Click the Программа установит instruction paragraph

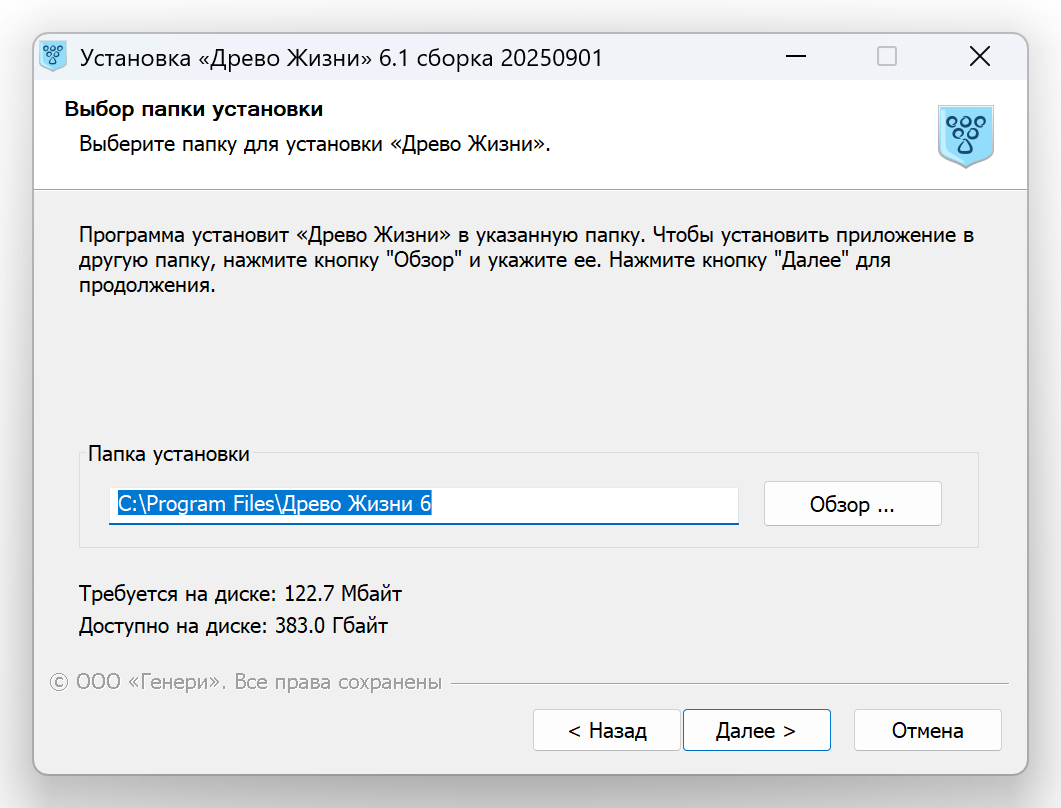click(x=526, y=260)
